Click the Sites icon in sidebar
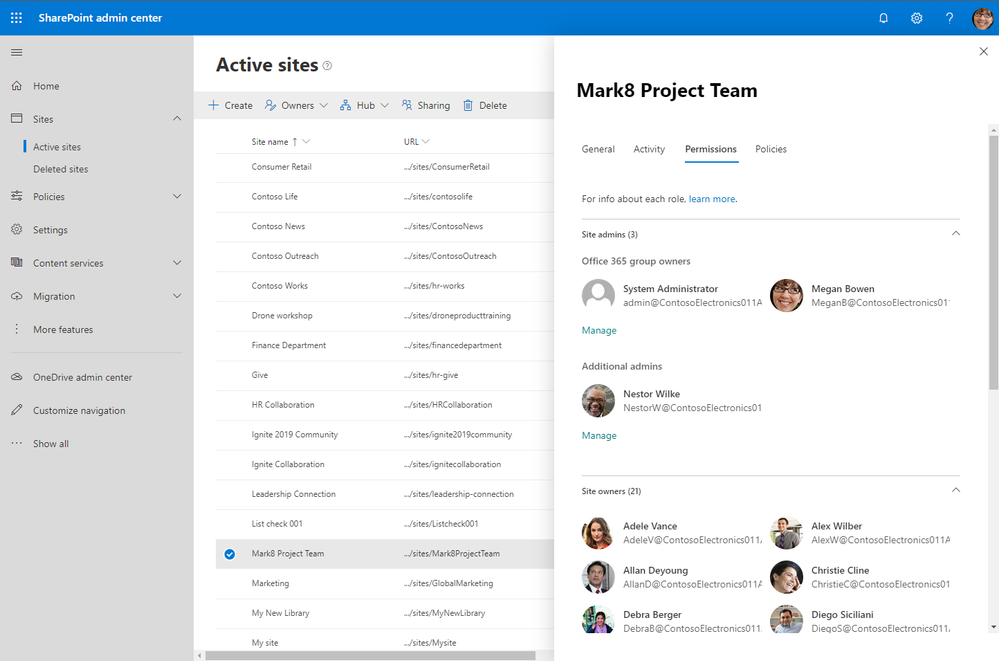This screenshot has width=999, height=661. [x=17, y=119]
